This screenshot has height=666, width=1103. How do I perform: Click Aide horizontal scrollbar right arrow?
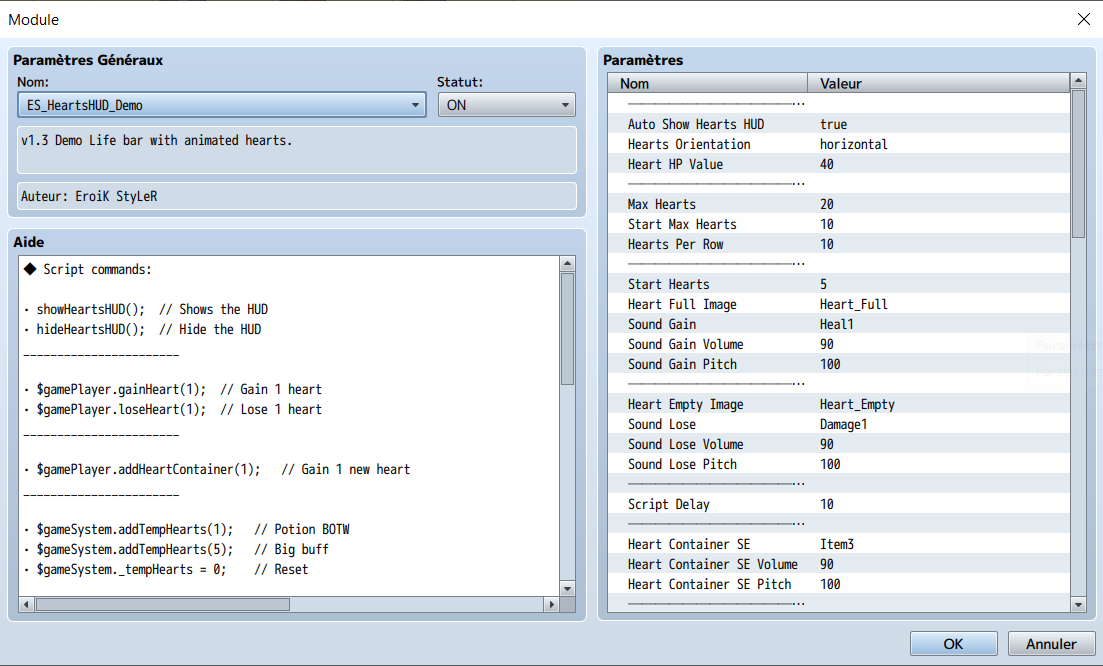[x=552, y=604]
